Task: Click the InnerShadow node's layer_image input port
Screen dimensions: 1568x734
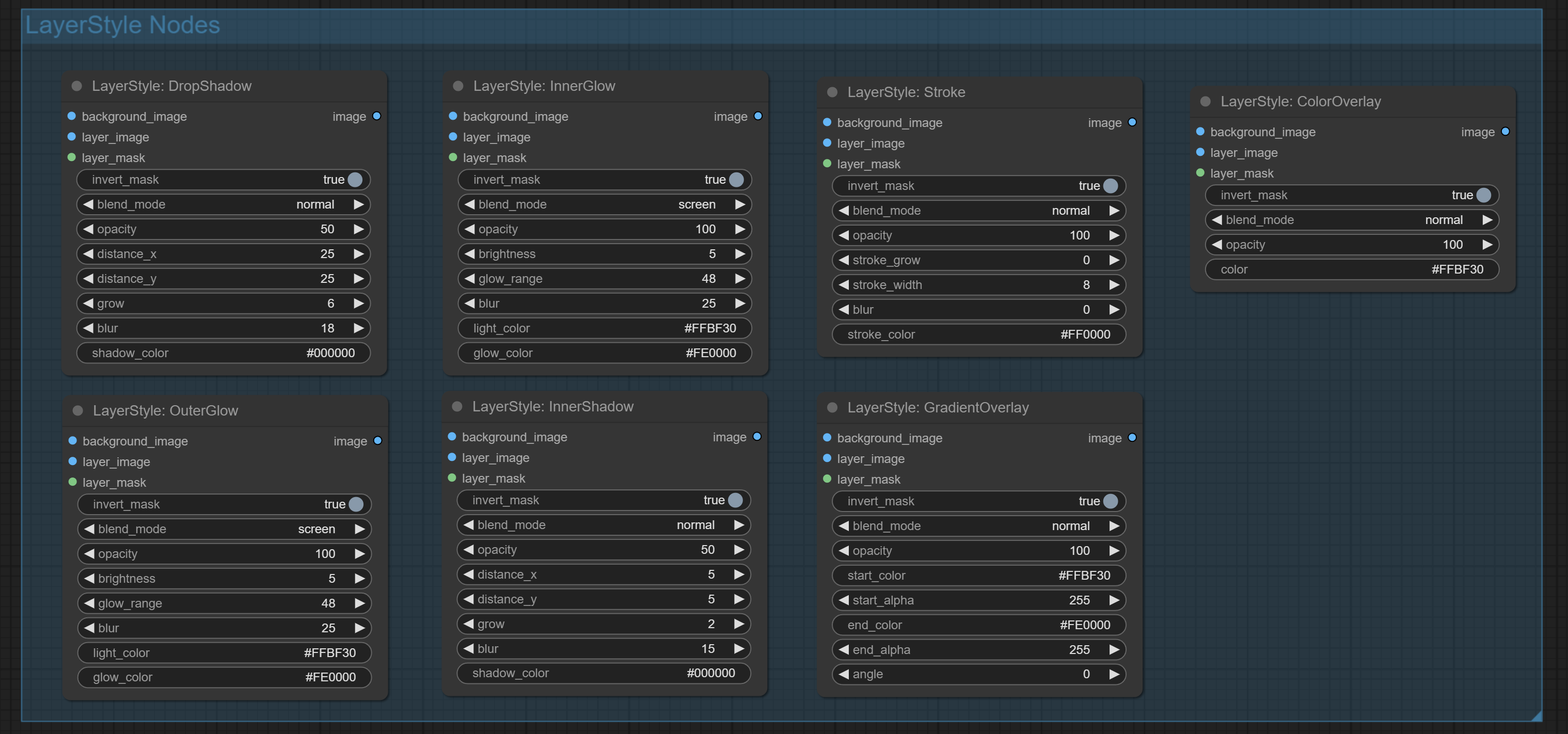Action: click(452, 457)
